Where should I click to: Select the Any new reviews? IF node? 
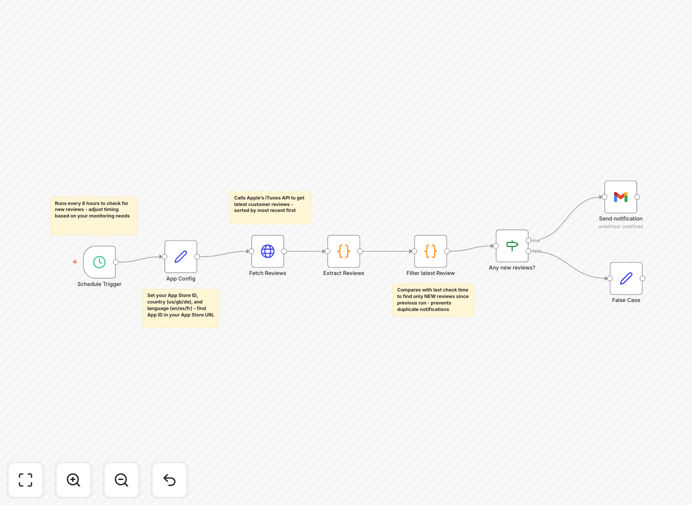[x=512, y=246]
